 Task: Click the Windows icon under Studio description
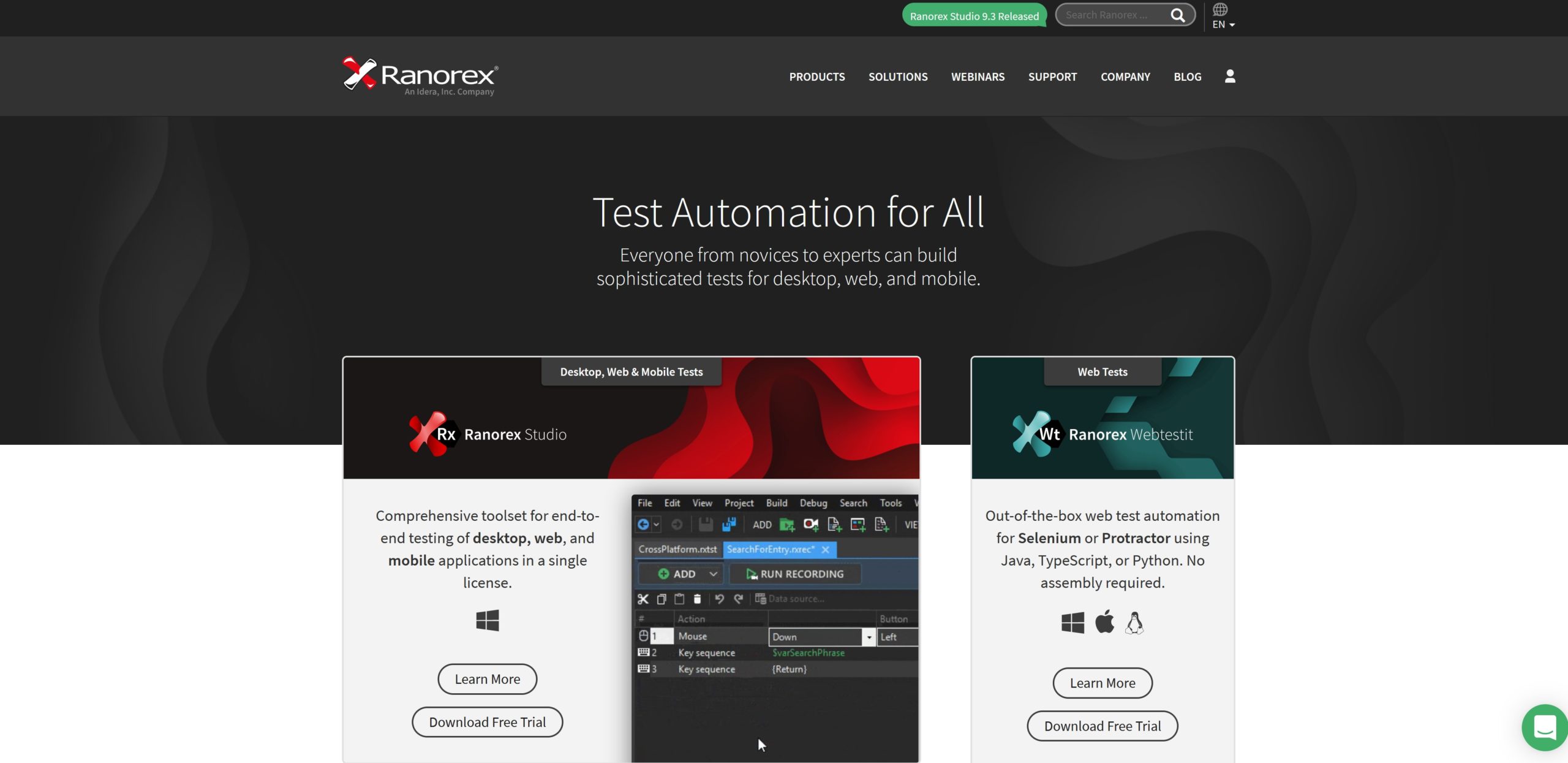[488, 620]
